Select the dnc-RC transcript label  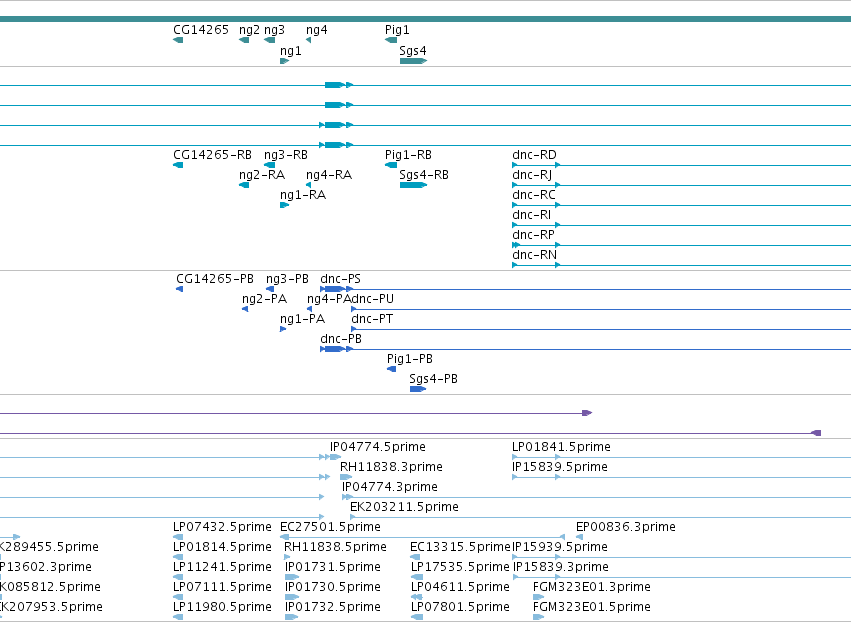point(534,195)
